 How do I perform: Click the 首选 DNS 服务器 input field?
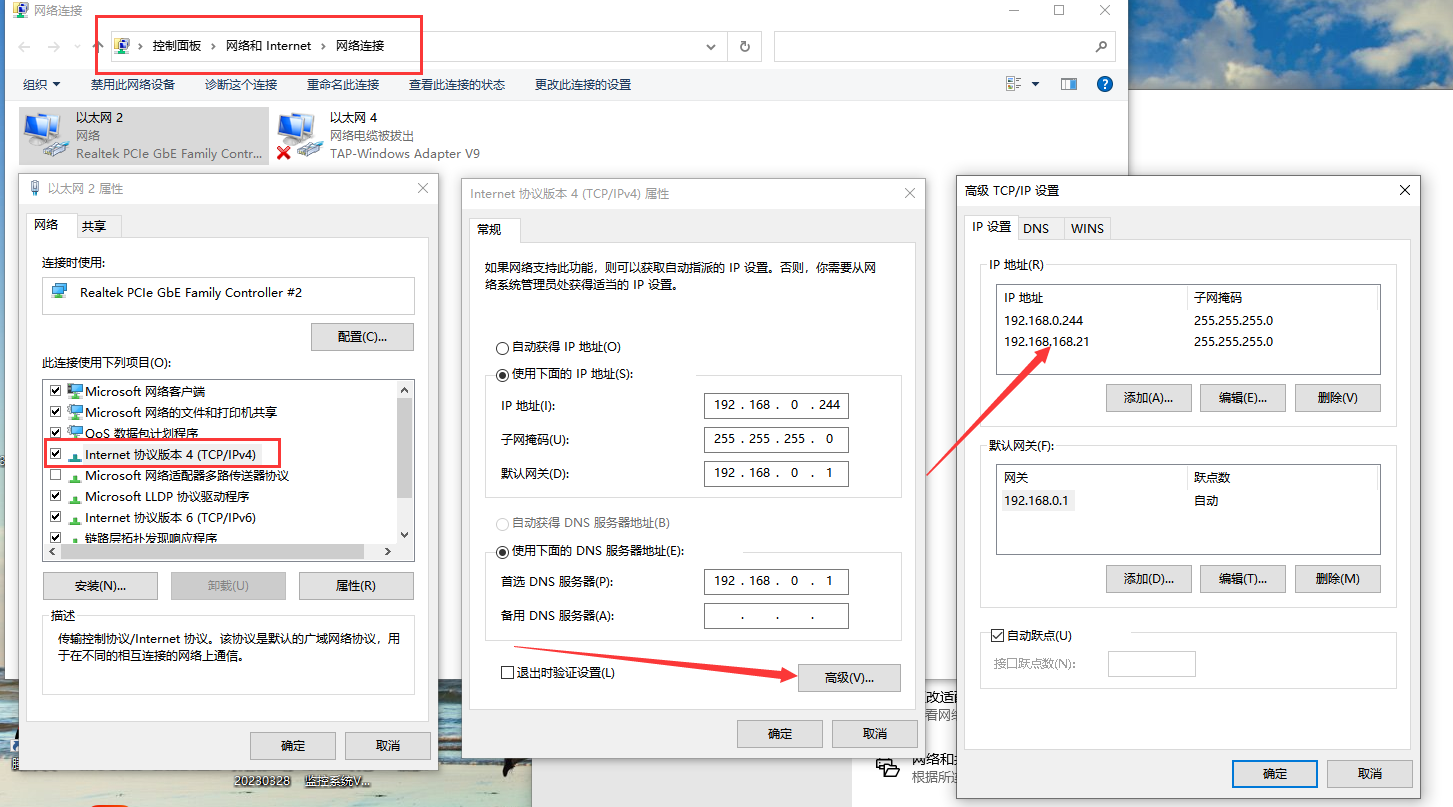point(776,581)
